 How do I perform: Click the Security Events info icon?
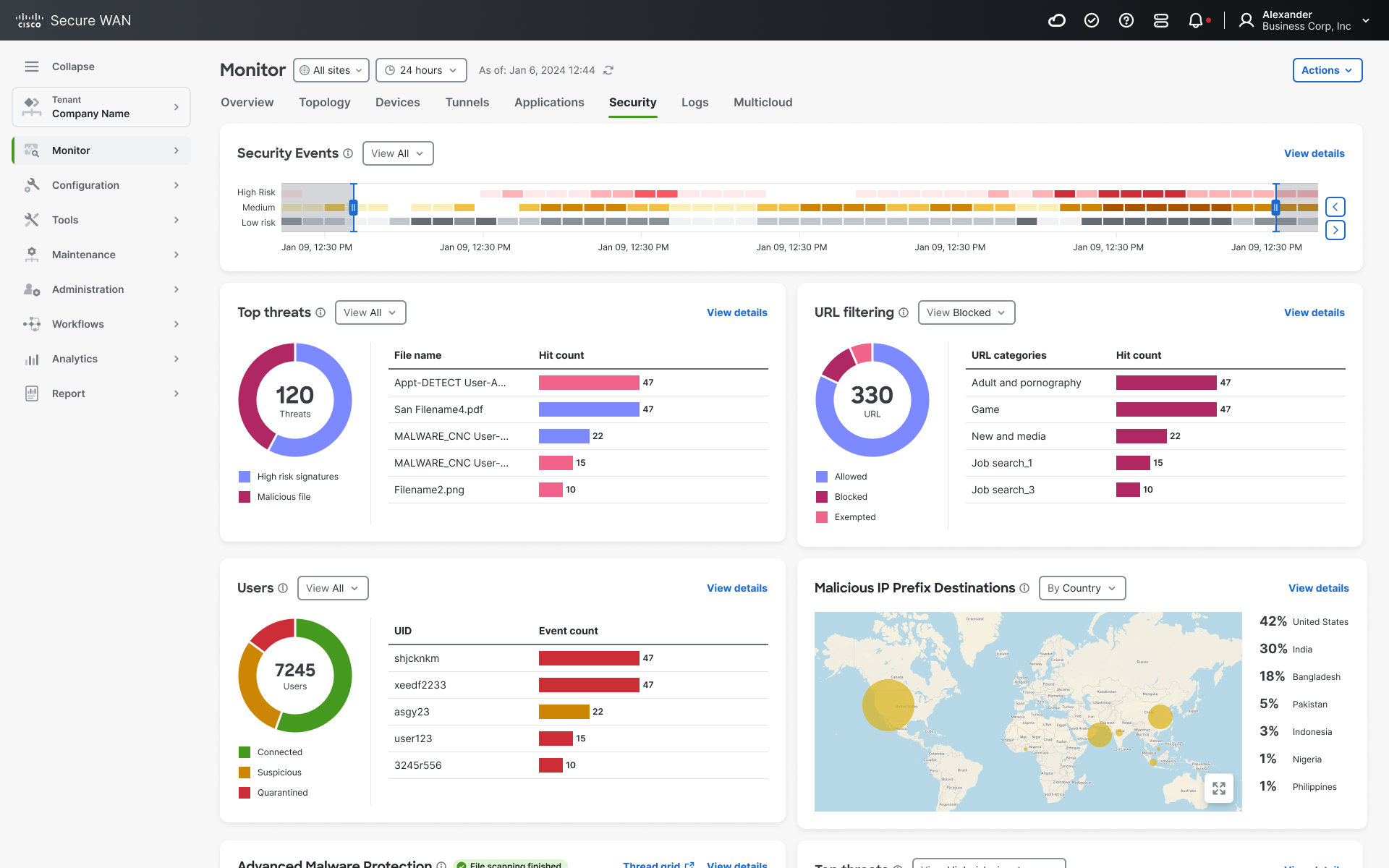pyautogui.click(x=348, y=153)
